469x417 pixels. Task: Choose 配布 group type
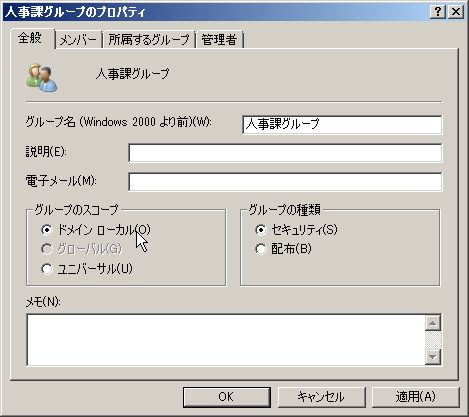click(x=261, y=249)
